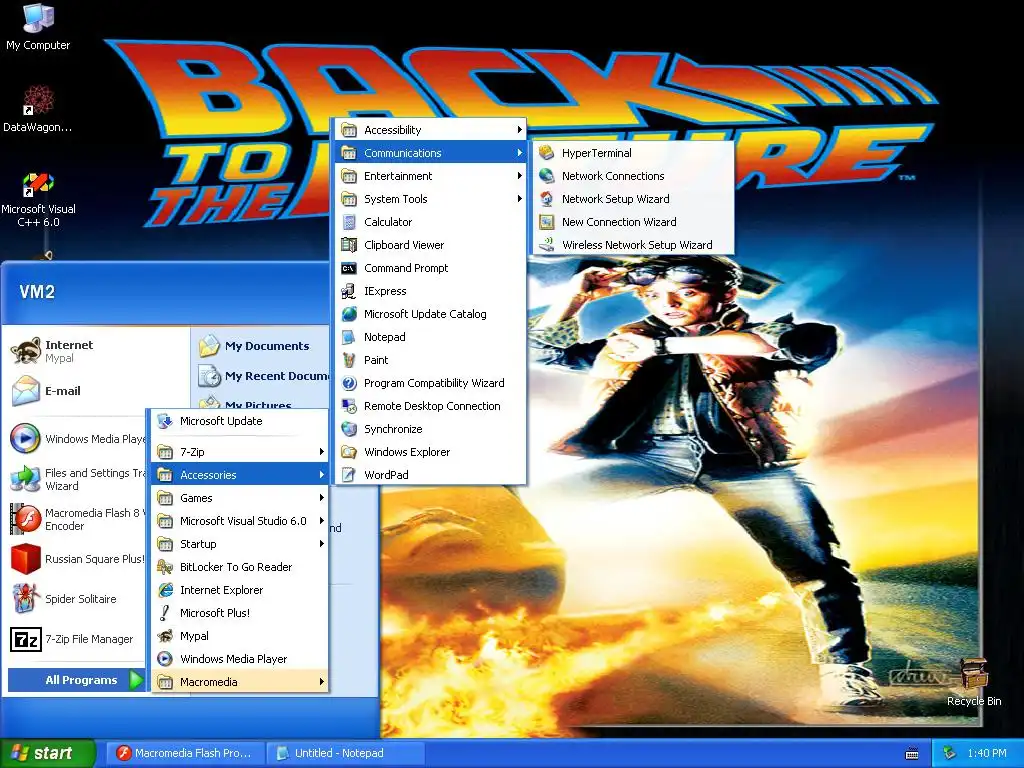Click the Windows Explorer icon
Image resolution: width=1024 pixels, height=768 pixels.
point(349,452)
